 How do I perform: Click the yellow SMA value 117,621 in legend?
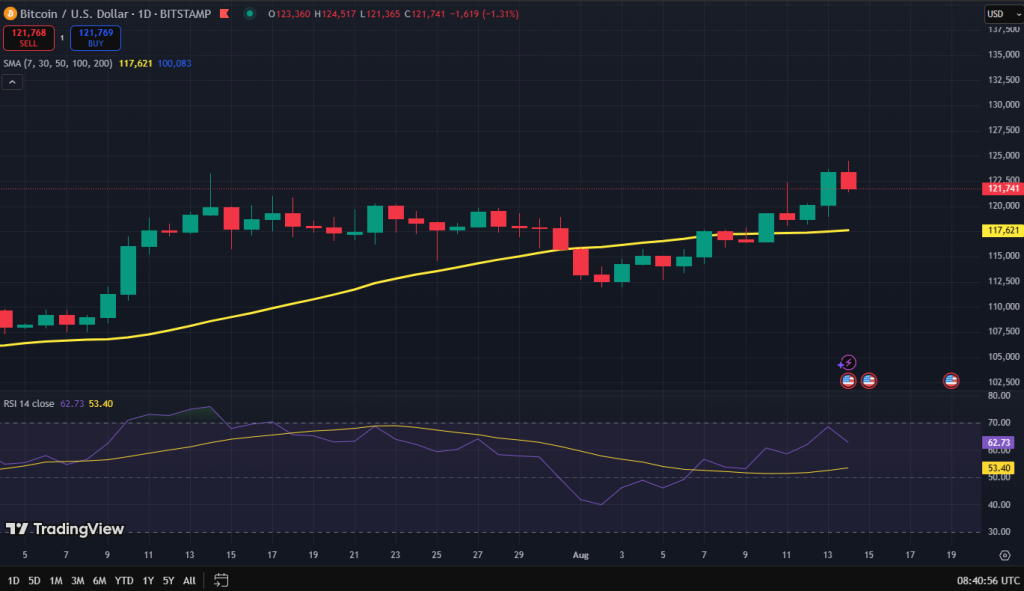(135, 63)
